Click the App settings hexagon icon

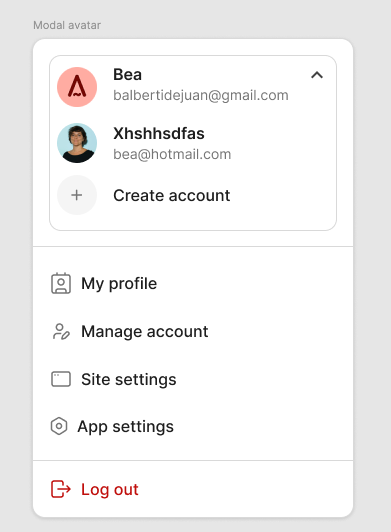[x=59, y=426]
